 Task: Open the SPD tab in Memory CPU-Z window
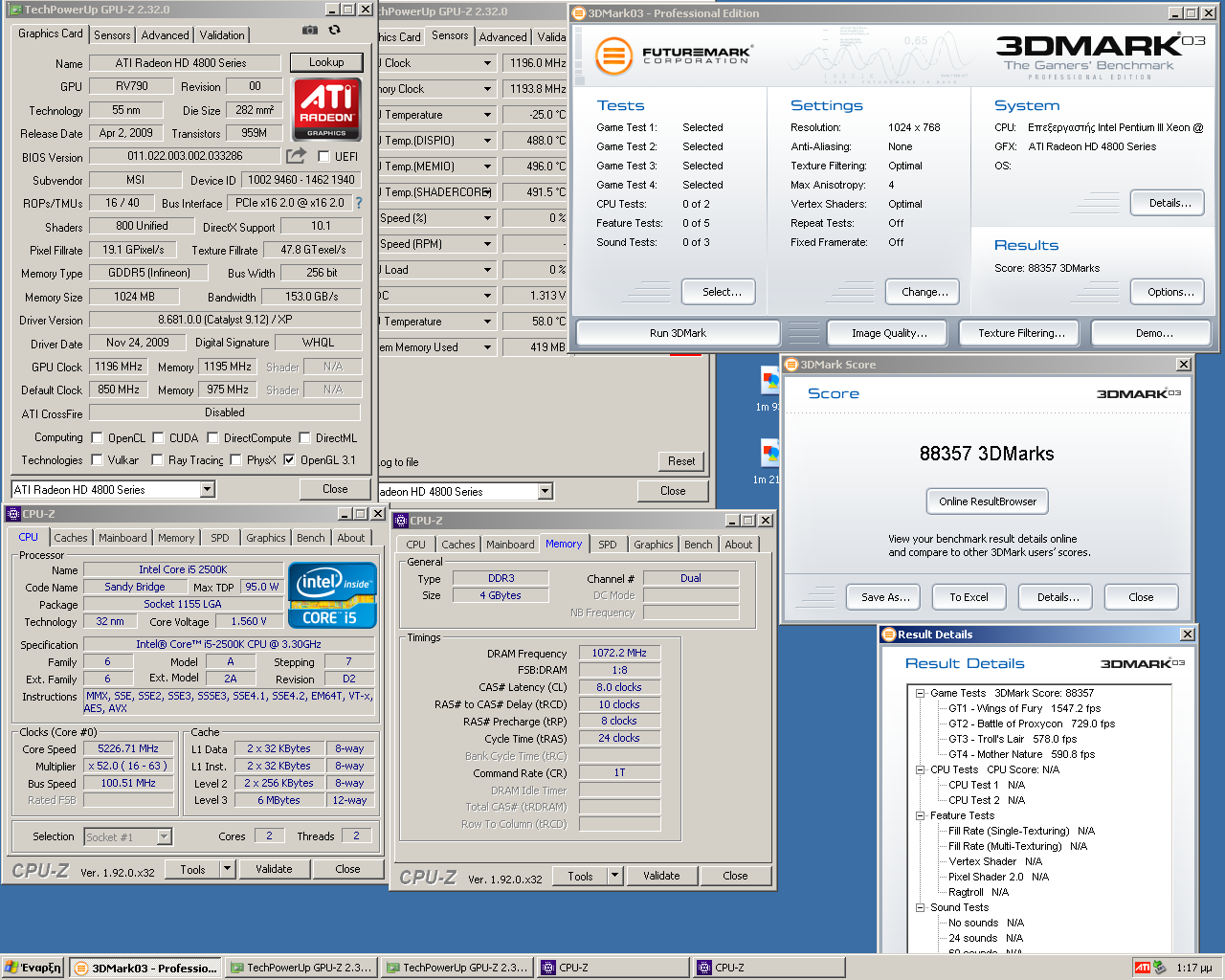pos(608,545)
